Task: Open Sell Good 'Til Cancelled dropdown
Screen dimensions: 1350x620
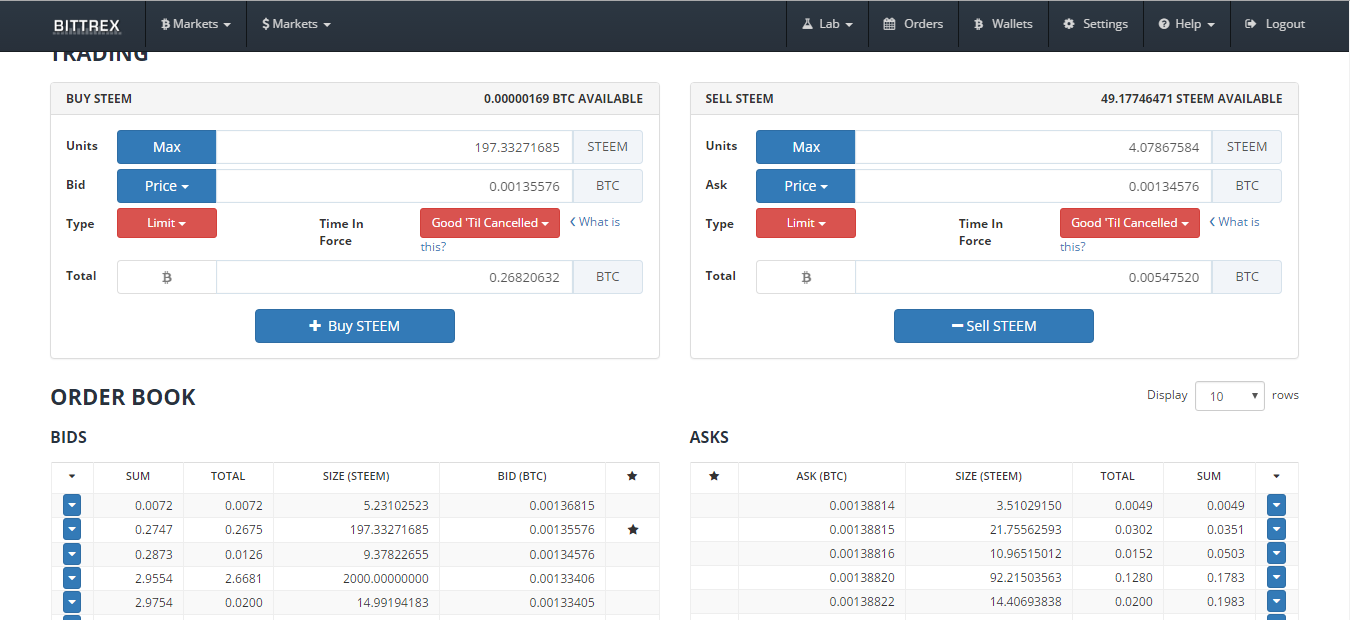Action: (1130, 223)
